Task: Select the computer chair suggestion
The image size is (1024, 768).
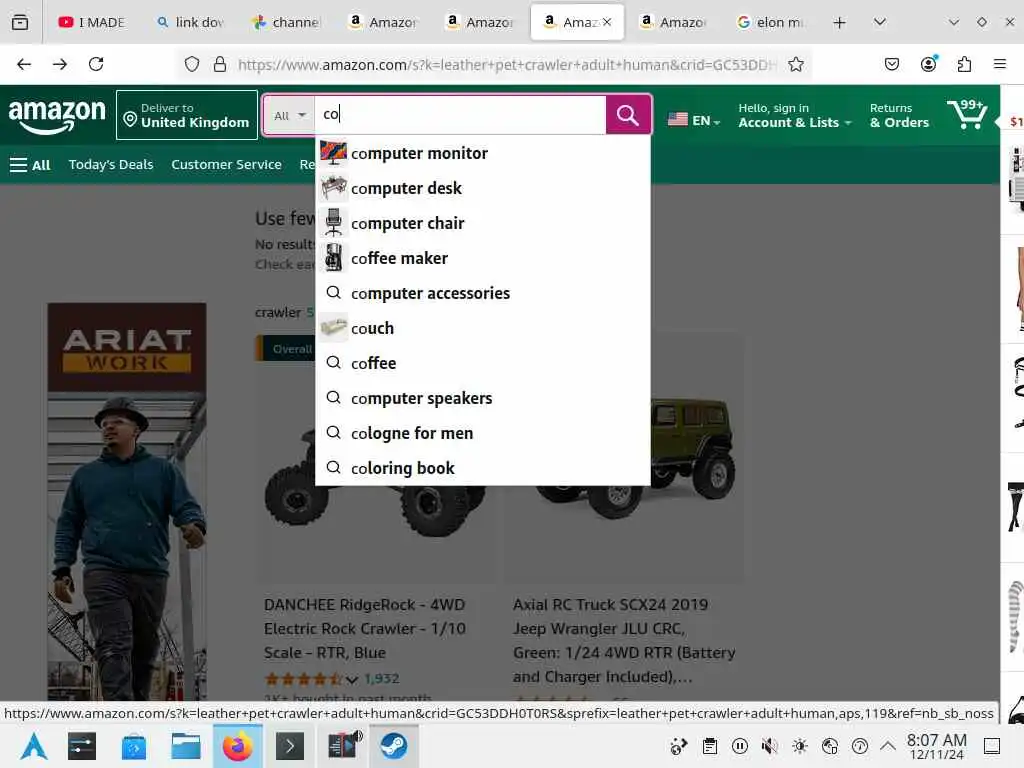Action: point(483,223)
